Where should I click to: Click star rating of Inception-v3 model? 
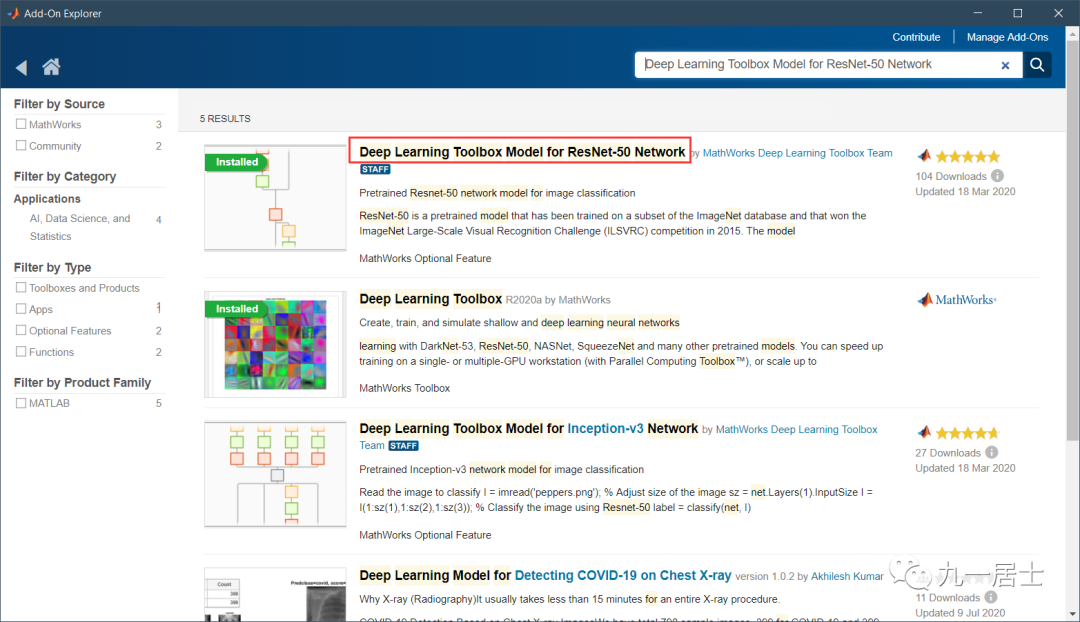967,433
